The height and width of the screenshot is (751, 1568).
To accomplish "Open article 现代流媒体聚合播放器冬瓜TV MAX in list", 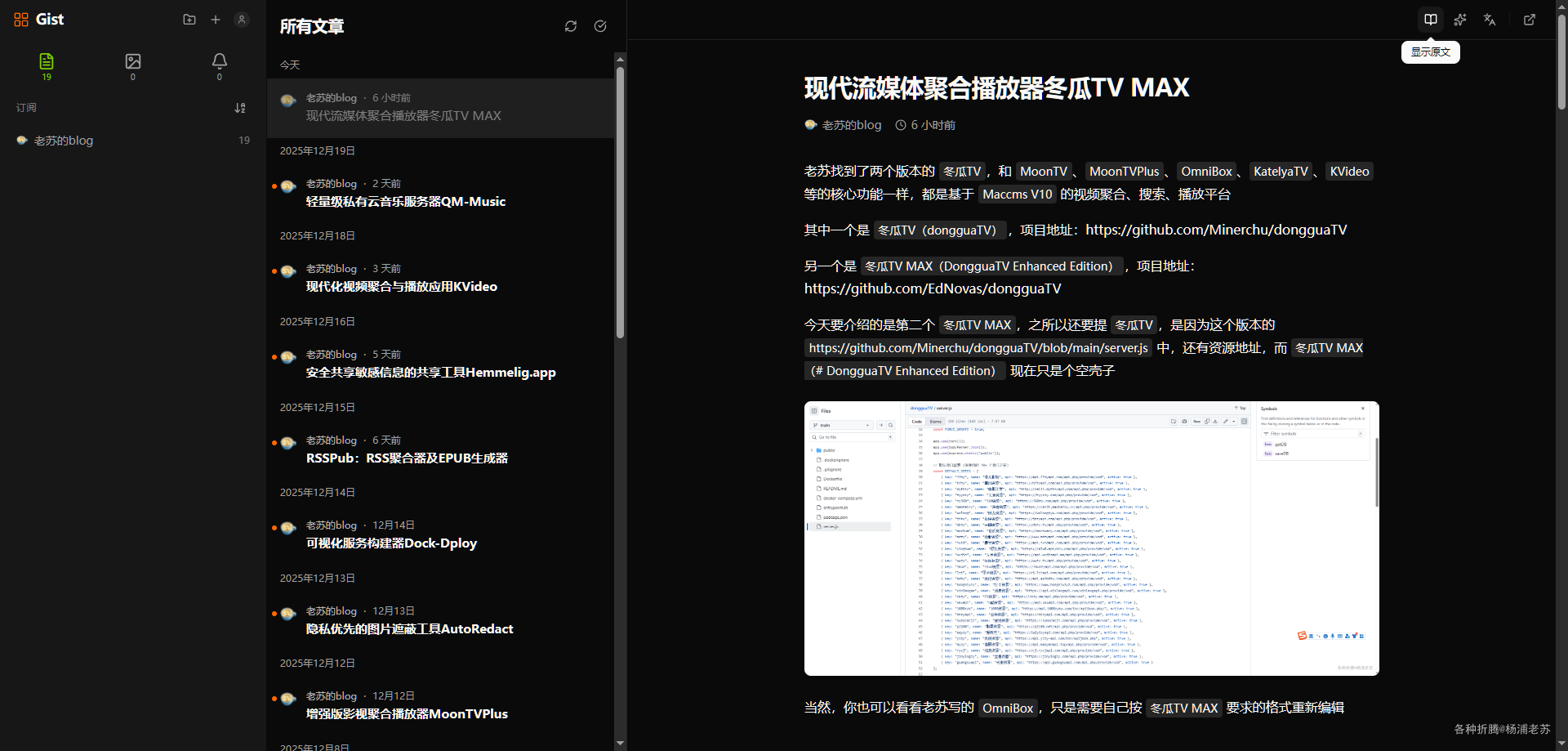I will point(440,108).
